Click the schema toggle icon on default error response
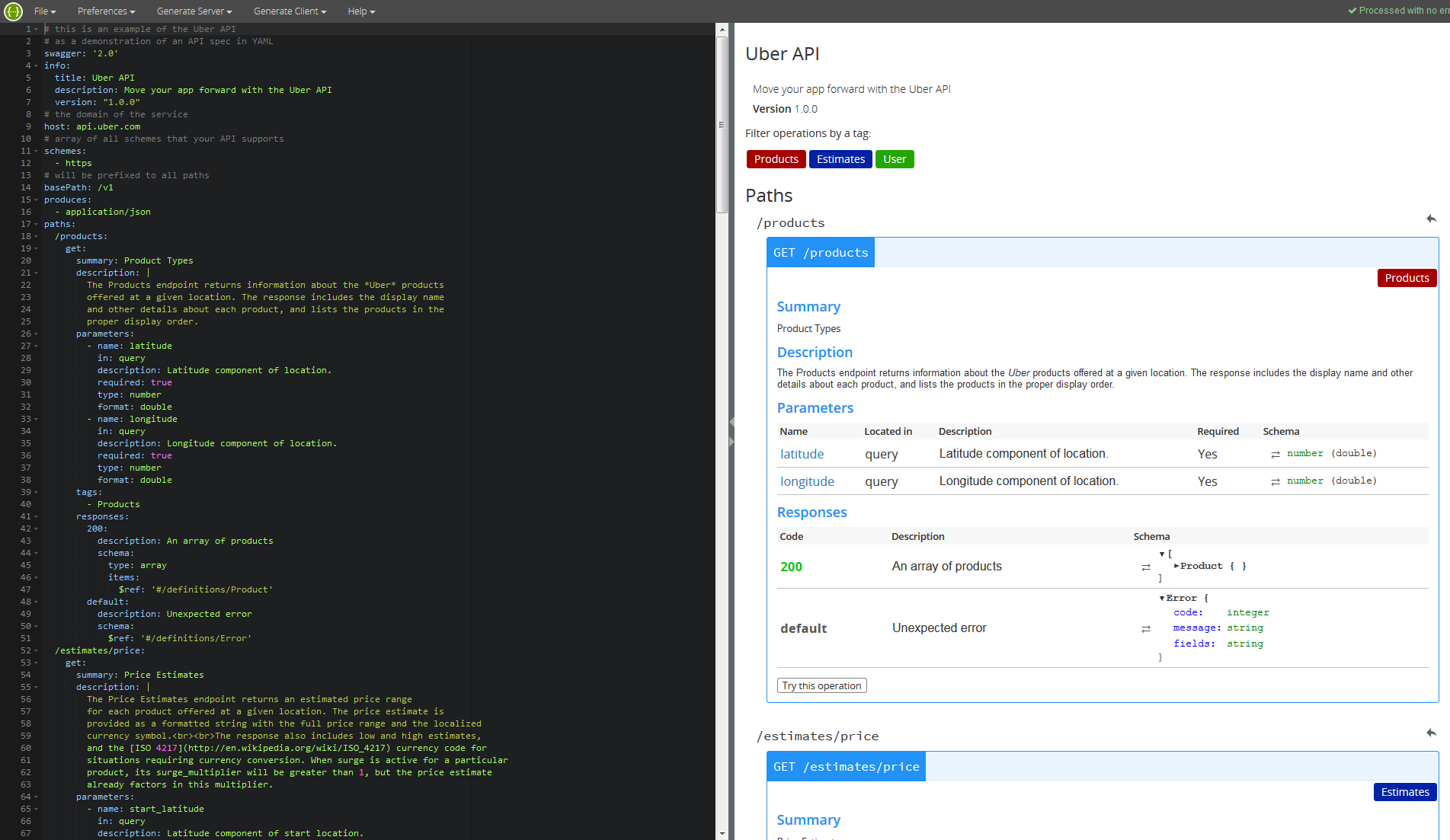 point(1146,628)
